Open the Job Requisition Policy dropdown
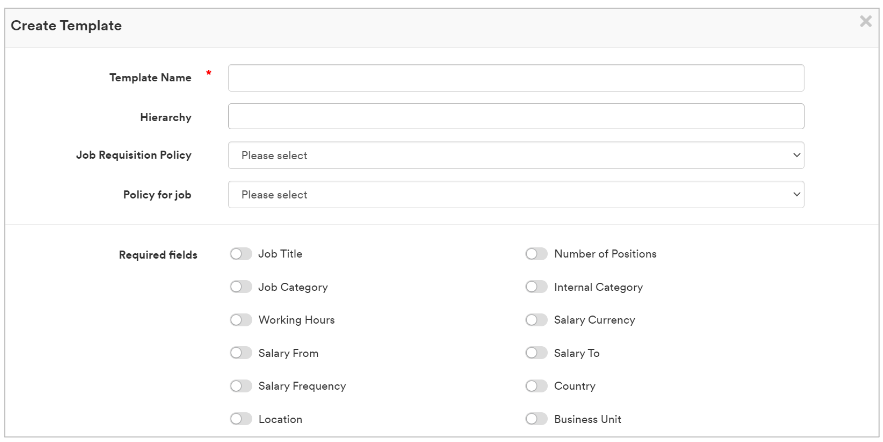 click(x=516, y=156)
